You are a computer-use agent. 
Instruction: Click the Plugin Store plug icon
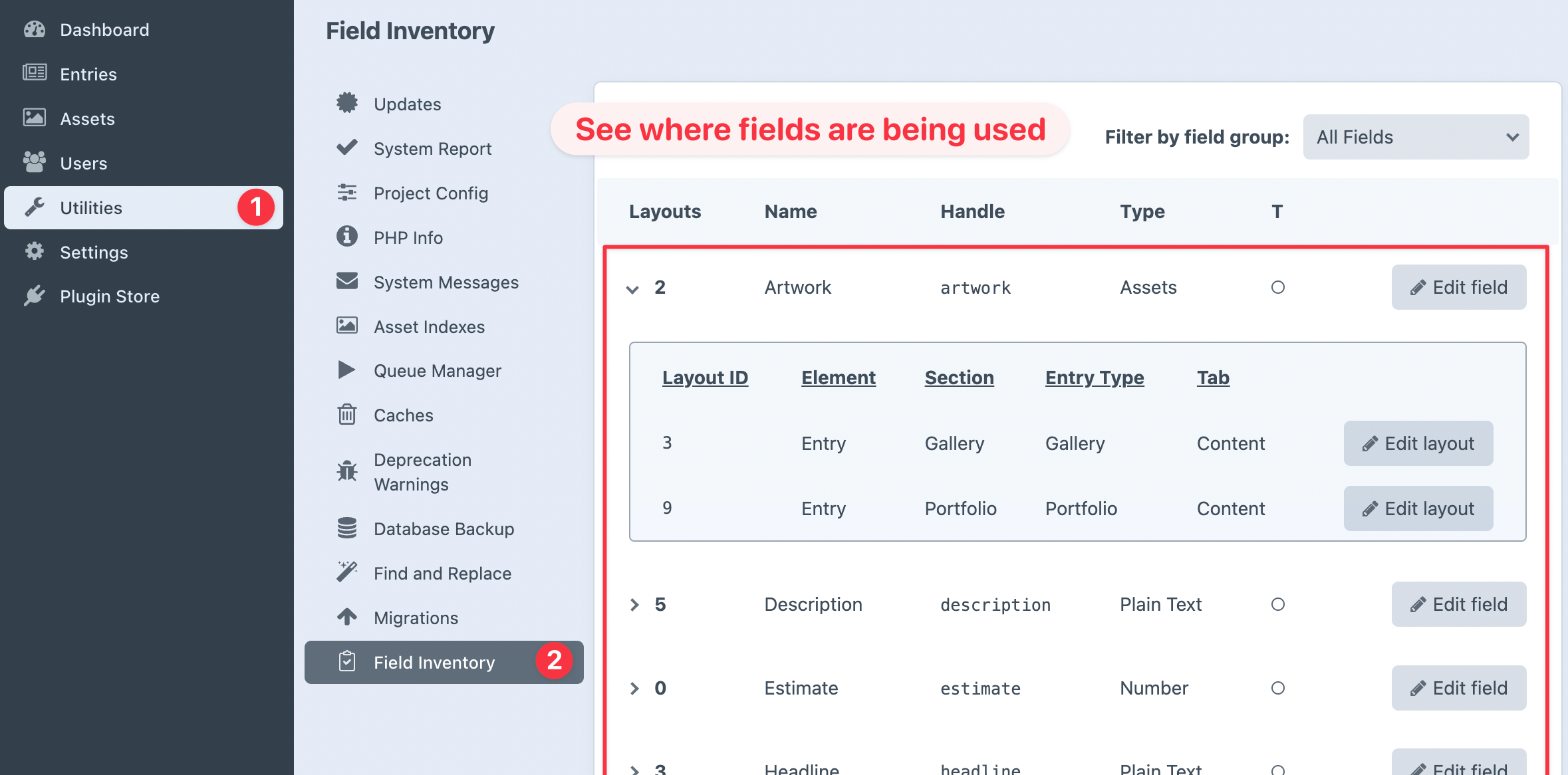point(35,296)
